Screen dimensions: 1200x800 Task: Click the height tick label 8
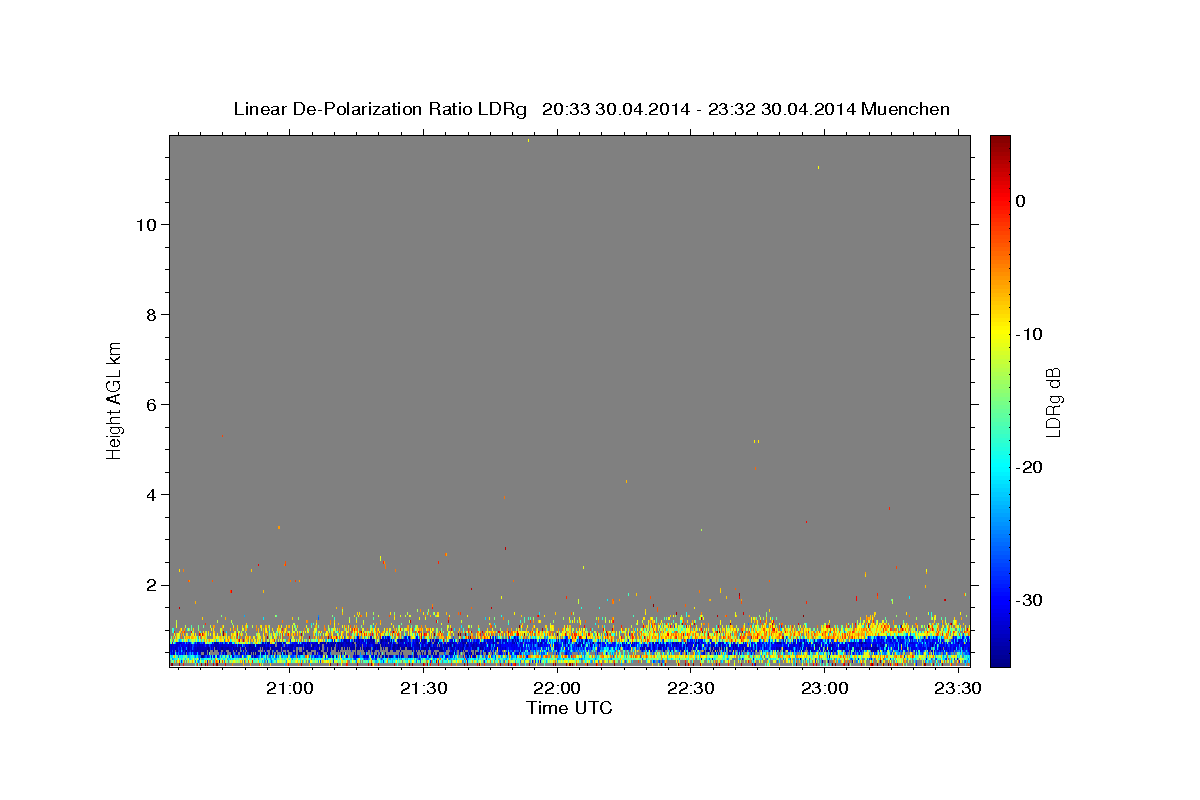tap(150, 315)
